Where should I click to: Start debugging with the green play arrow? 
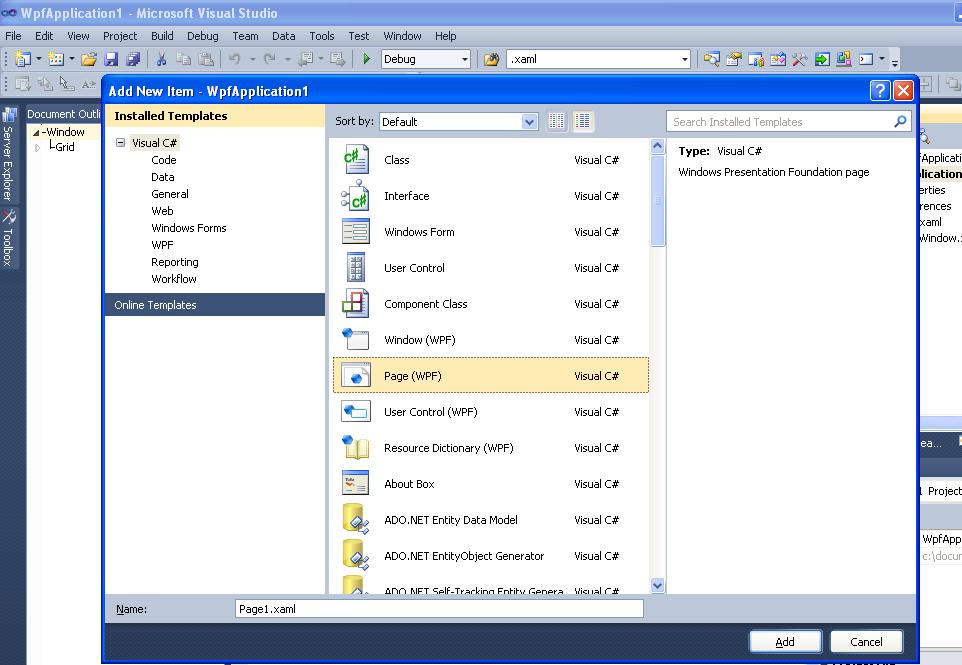(366, 59)
